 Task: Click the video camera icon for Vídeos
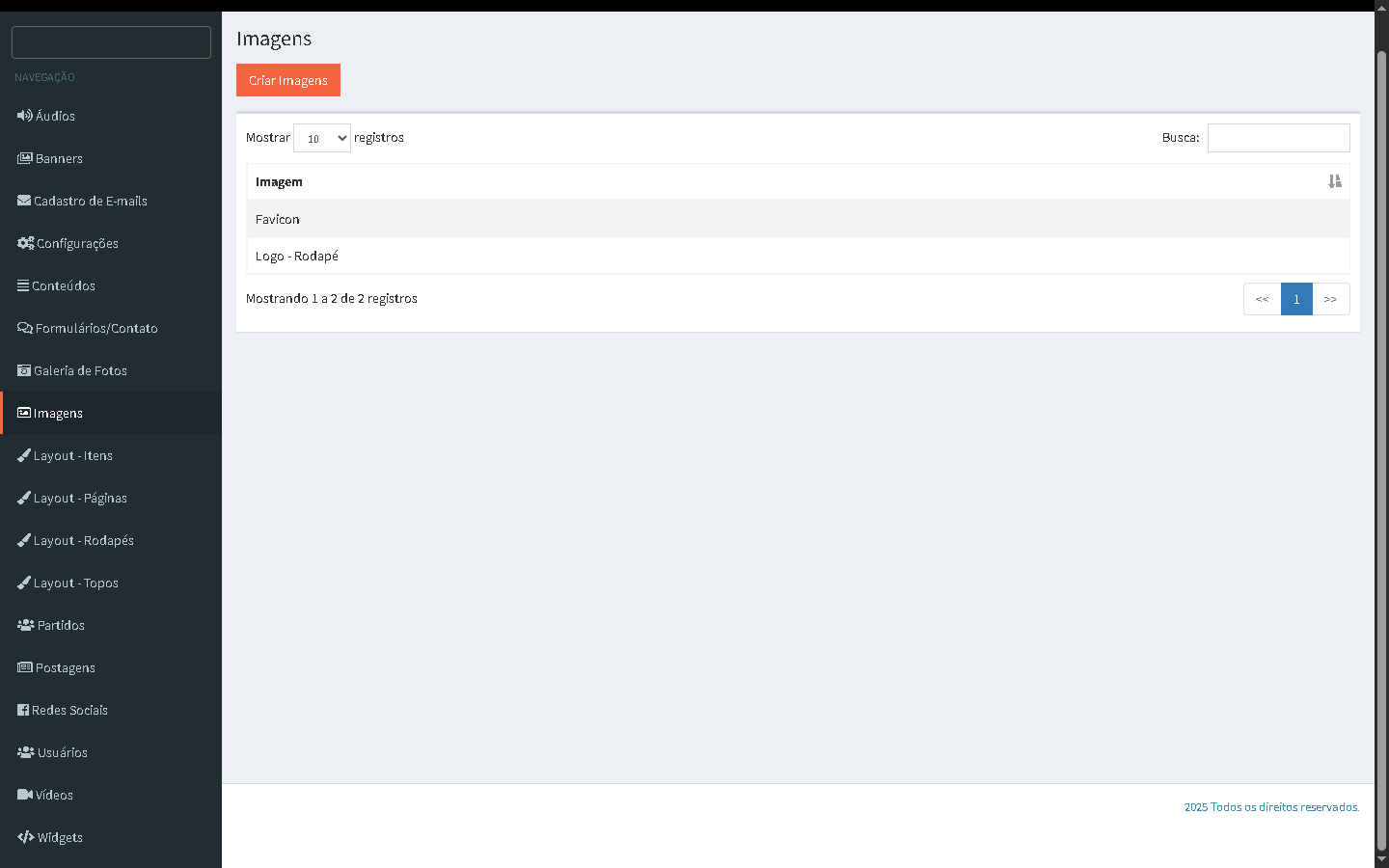(x=25, y=795)
